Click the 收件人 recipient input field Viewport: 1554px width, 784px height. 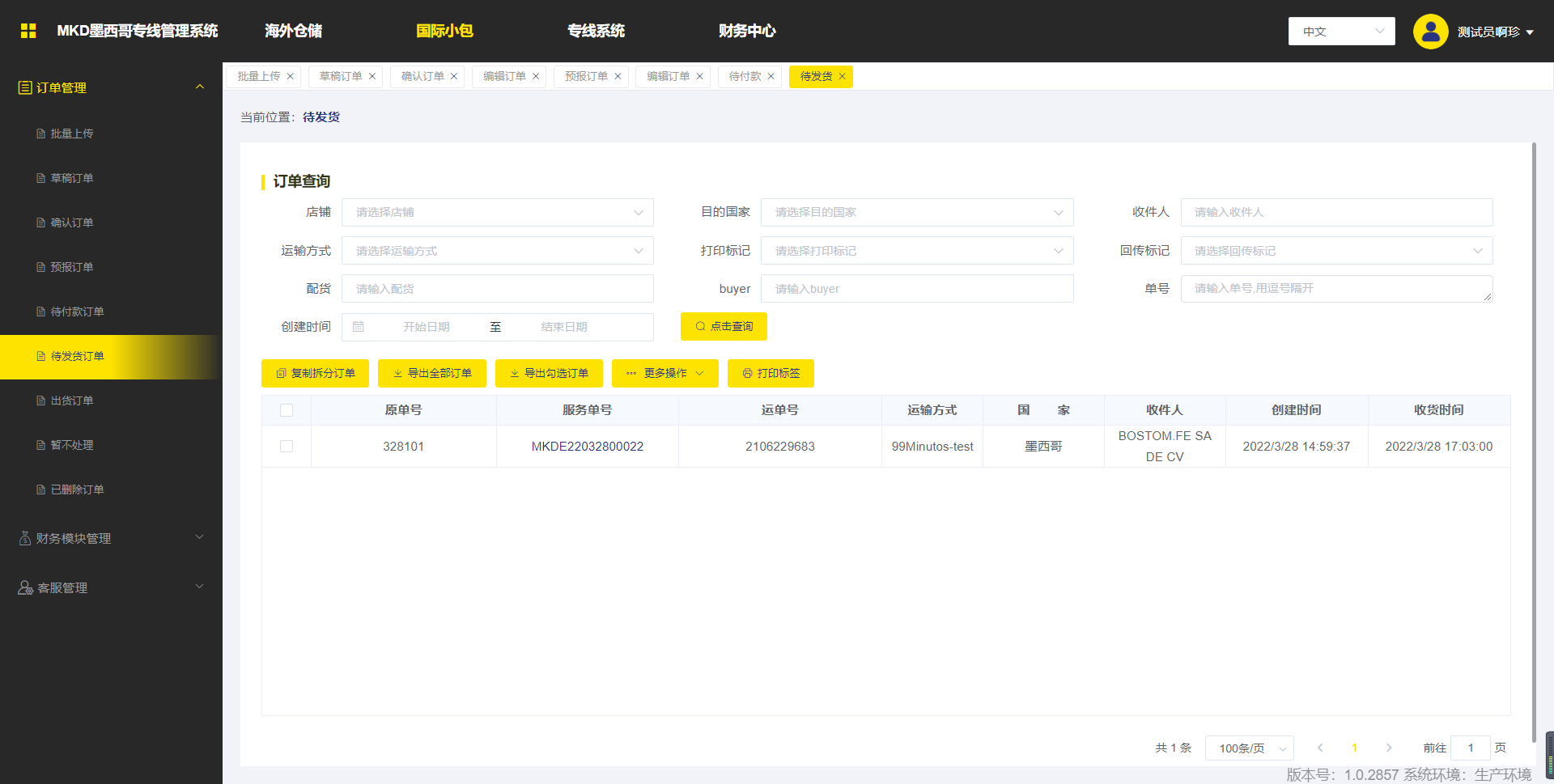pos(1336,212)
